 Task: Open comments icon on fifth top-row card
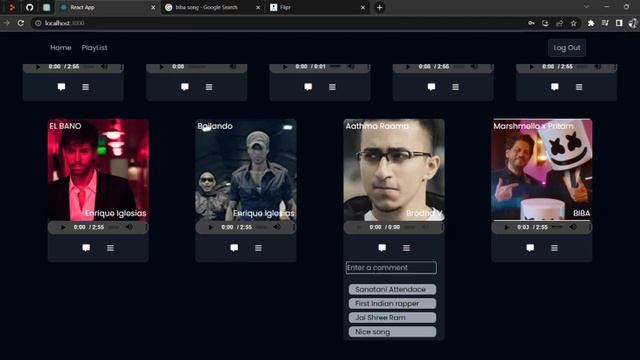click(x=555, y=87)
